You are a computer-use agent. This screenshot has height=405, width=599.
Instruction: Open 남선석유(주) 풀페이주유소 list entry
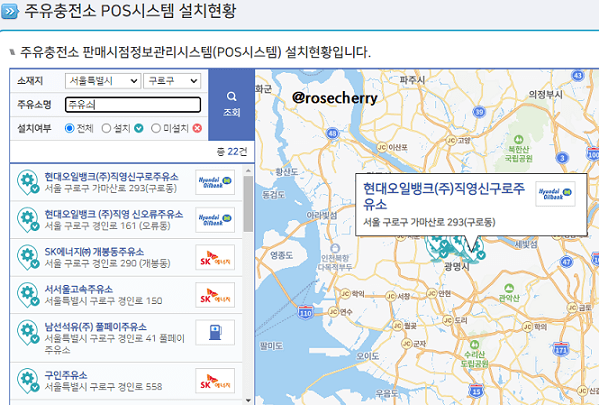[126, 338]
